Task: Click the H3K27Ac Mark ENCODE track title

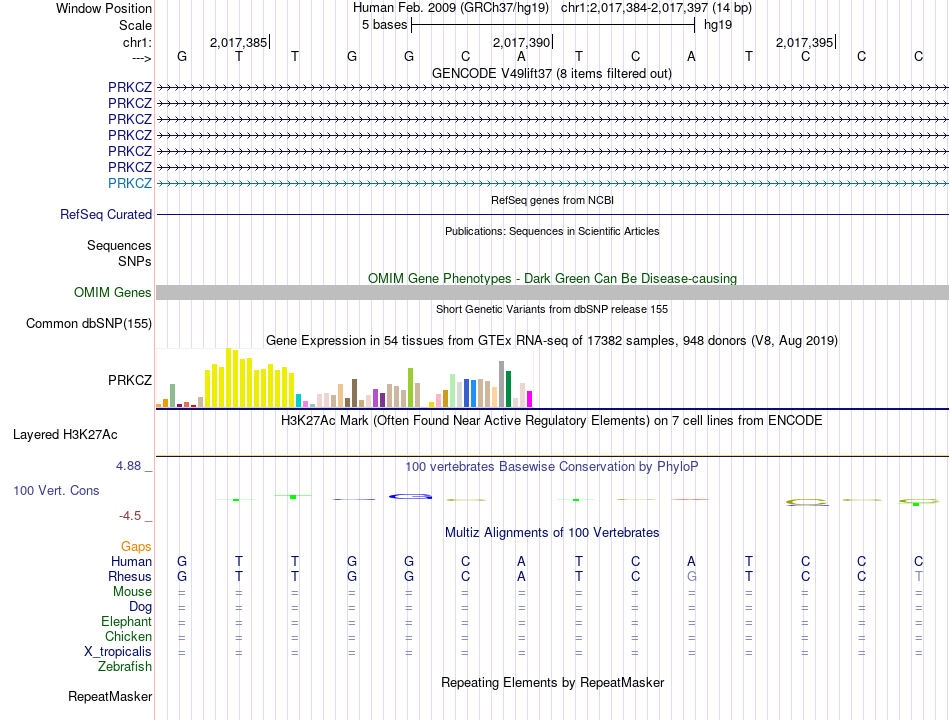Action: (x=552, y=421)
